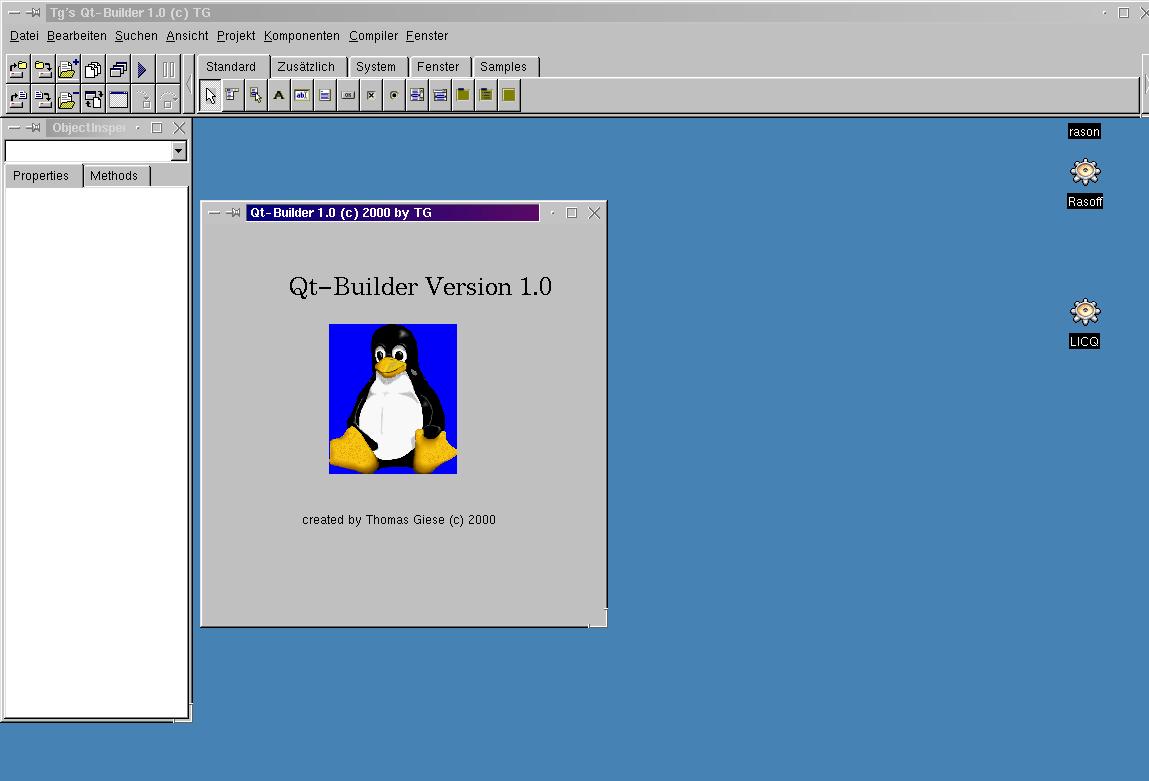The height and width of the screenshot is (781, 1149).
Task: Click the LICQ desktop icon
Action: coord(1084,312)
